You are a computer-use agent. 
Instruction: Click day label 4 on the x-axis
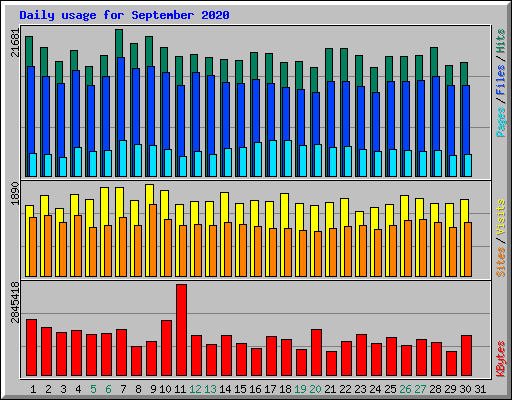point(78,389)
